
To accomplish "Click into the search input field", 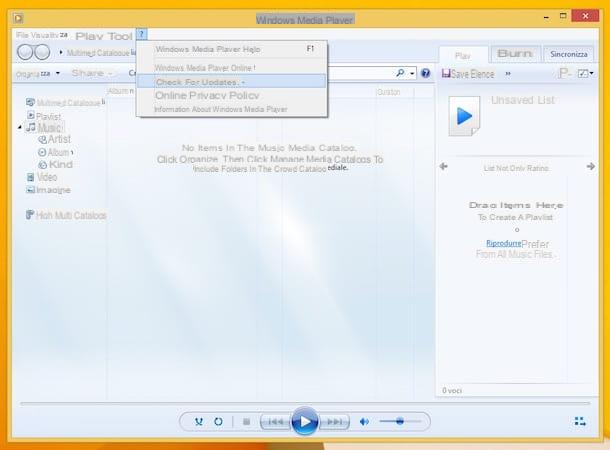I will [360, 73].
